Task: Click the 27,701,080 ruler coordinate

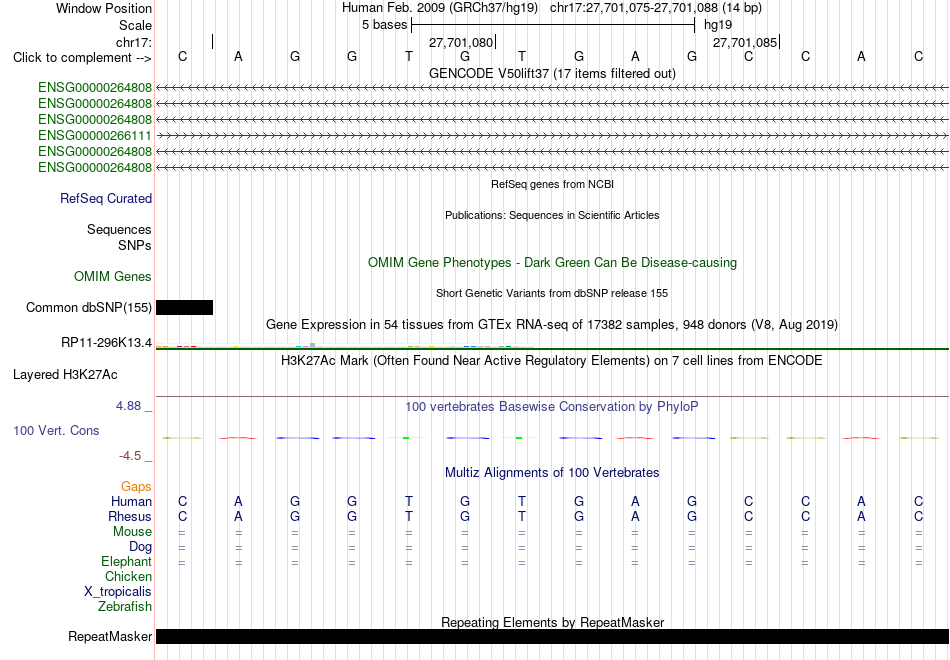Action: pyautogui.click(x=460, y=42)
